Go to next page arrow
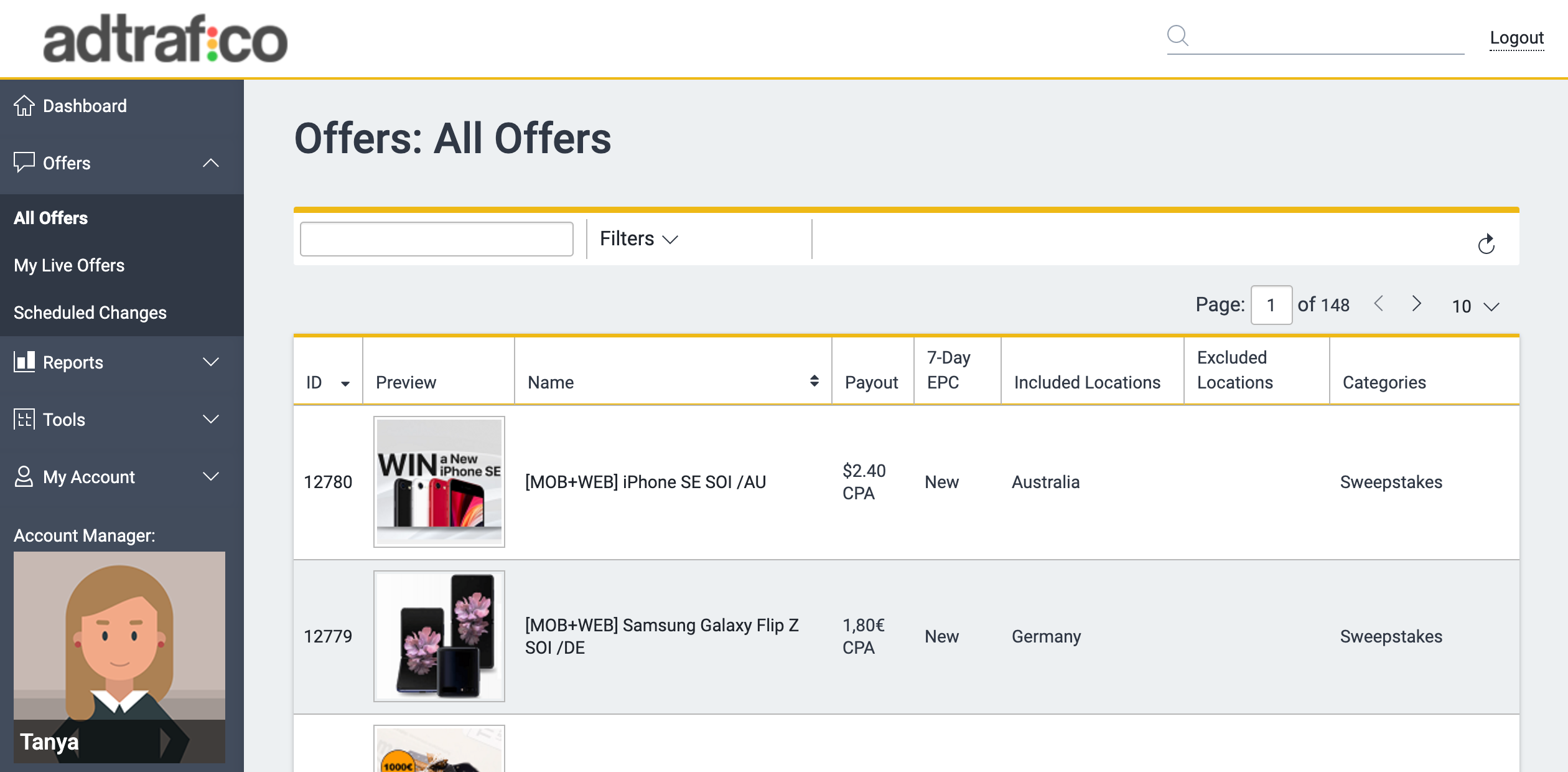The image size is (1568, 772). pos(1417,304)
